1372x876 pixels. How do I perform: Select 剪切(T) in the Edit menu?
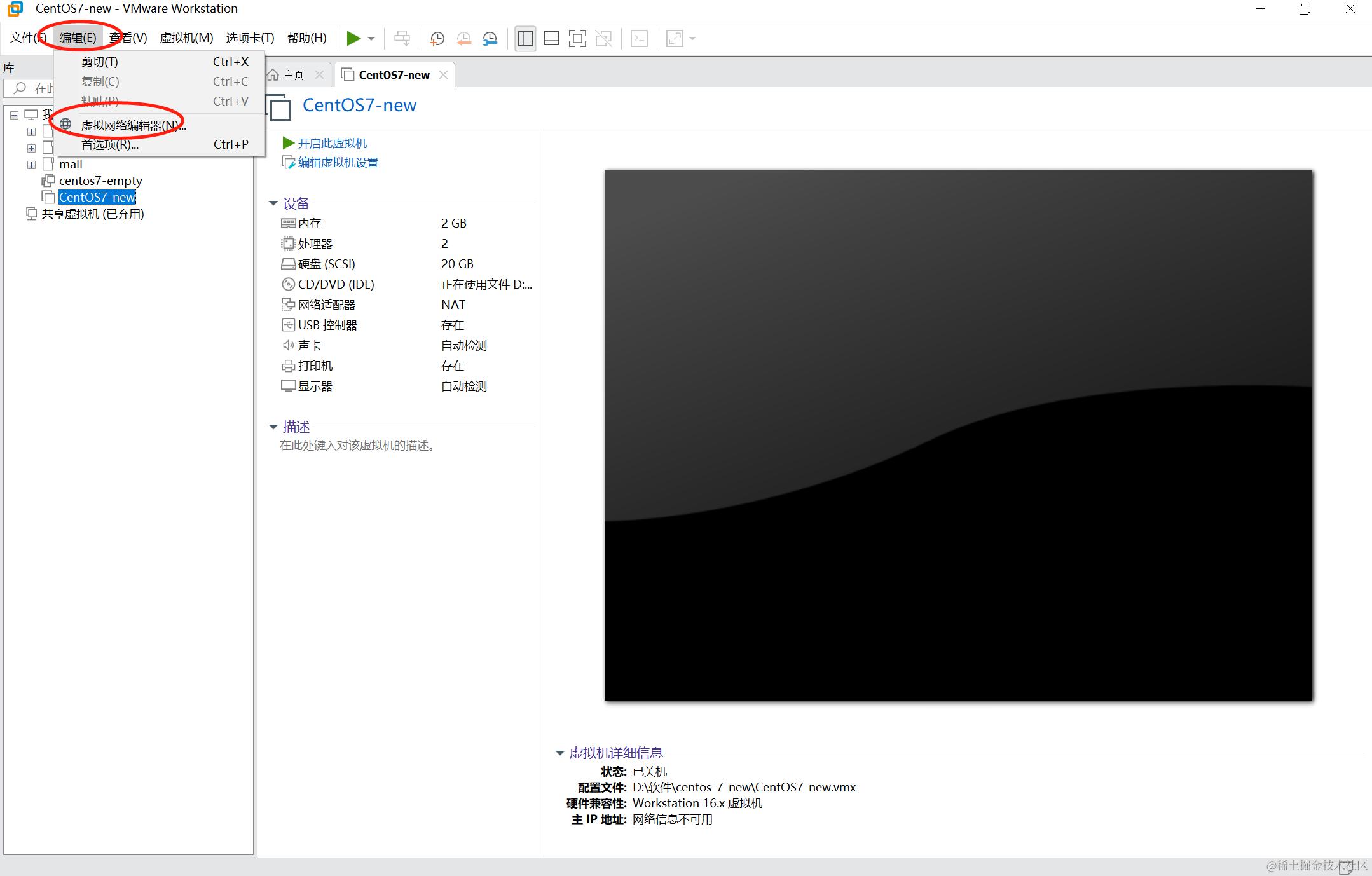pos(100,62)
